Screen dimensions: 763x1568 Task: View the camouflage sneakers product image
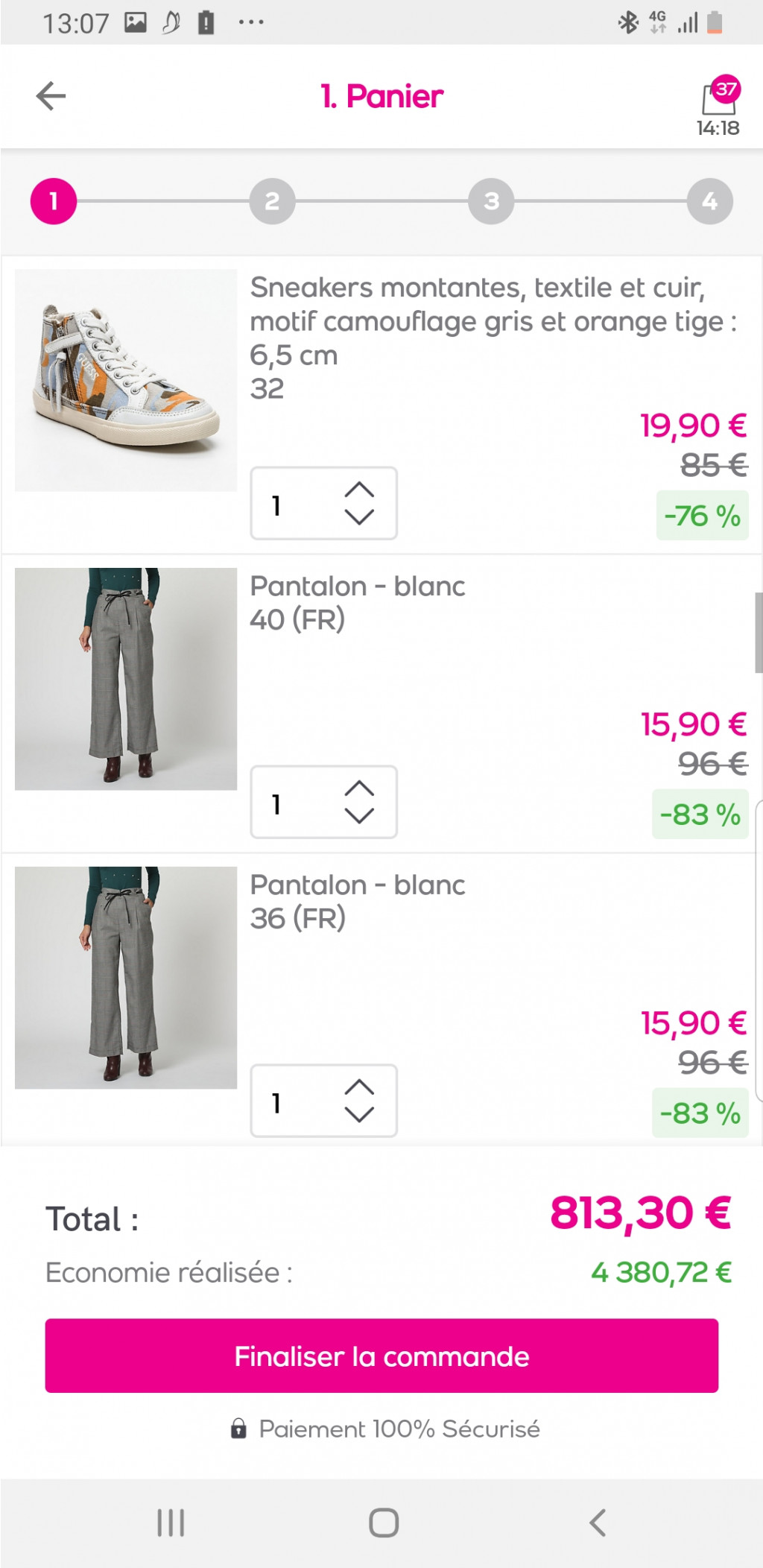[126, 380]
